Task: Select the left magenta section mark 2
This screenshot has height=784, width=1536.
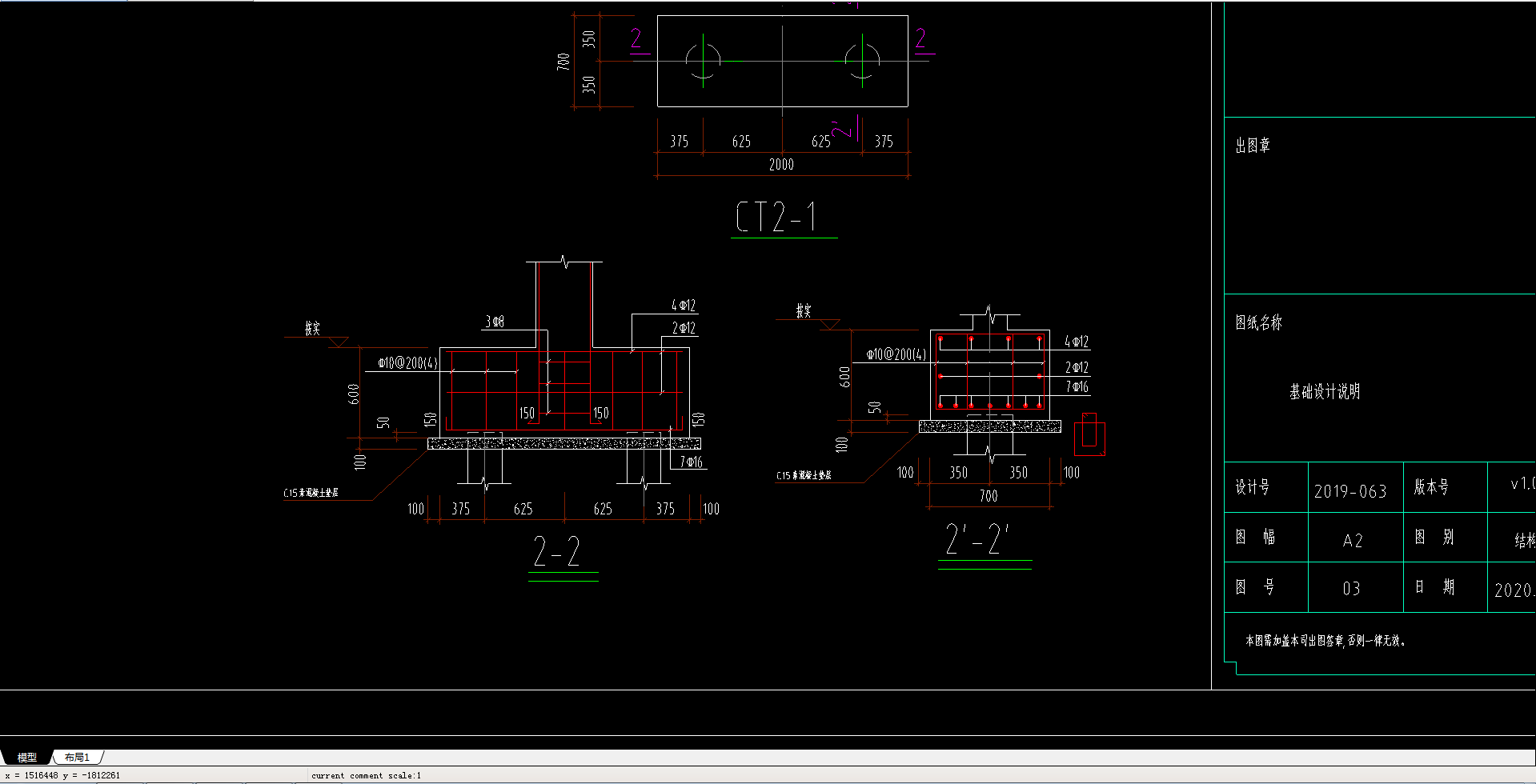Action: click(x=636, y=38)
